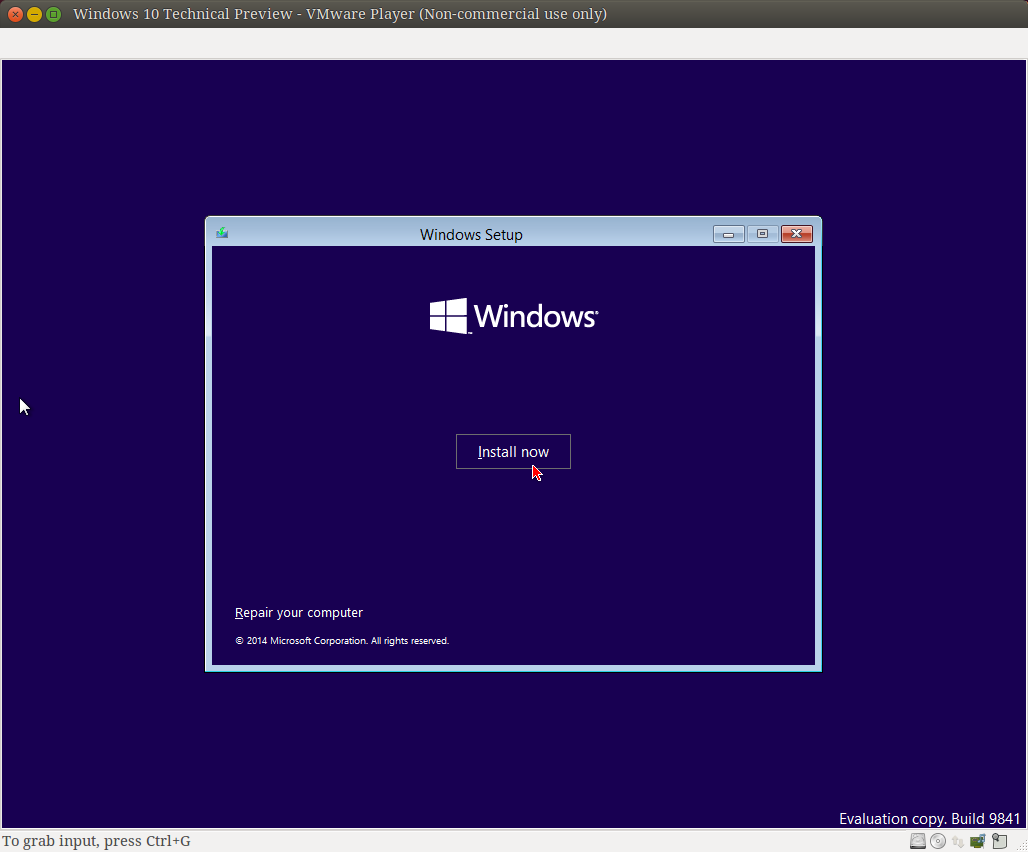Click the CD/DVD drive icon in status bar

click(x=938, y=841)
